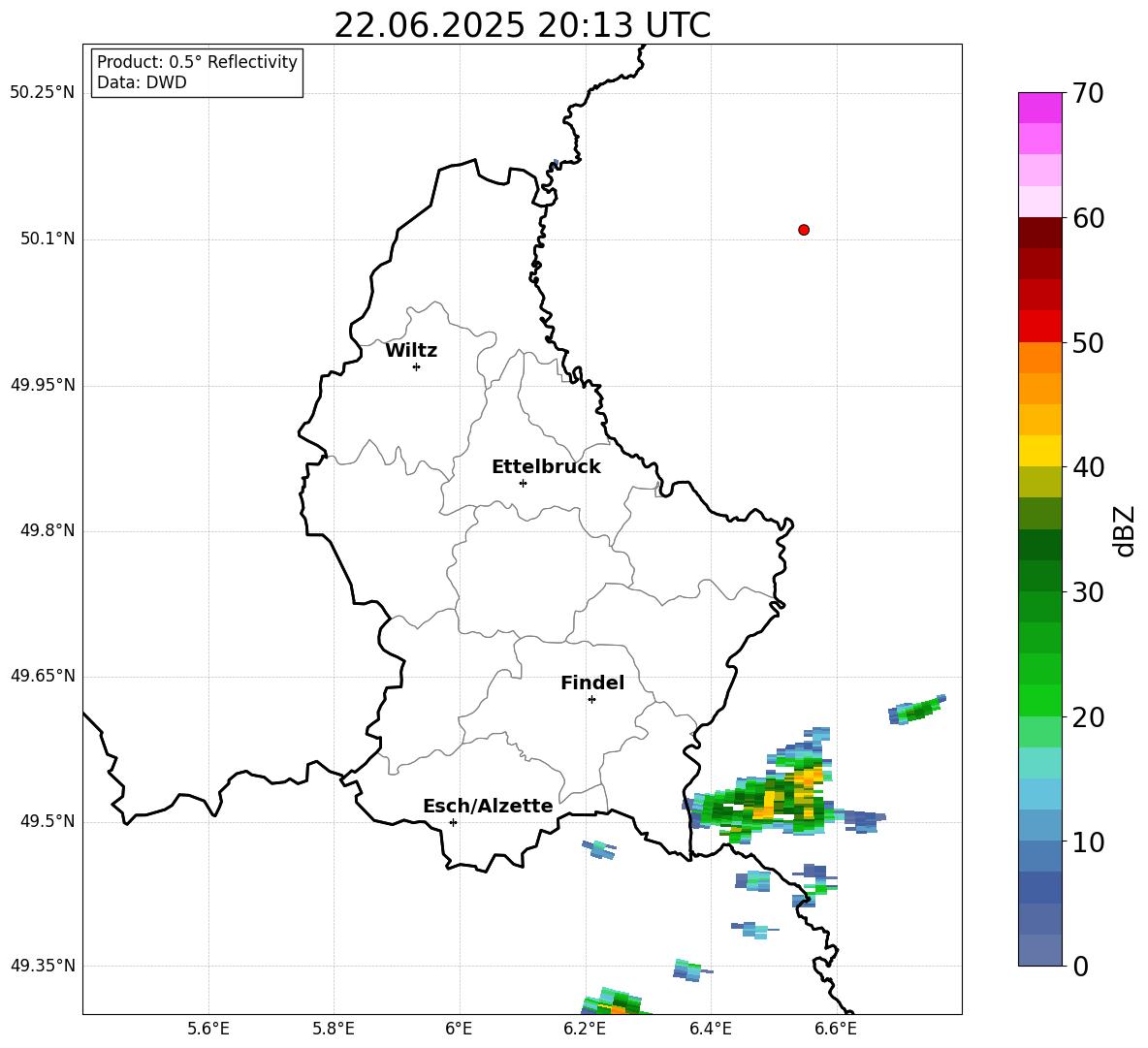Viewport: 1148px width, 1048px height.
Task: Click the Ettelbruck station label
Action: pyautogui.click(x=546, y=467)
